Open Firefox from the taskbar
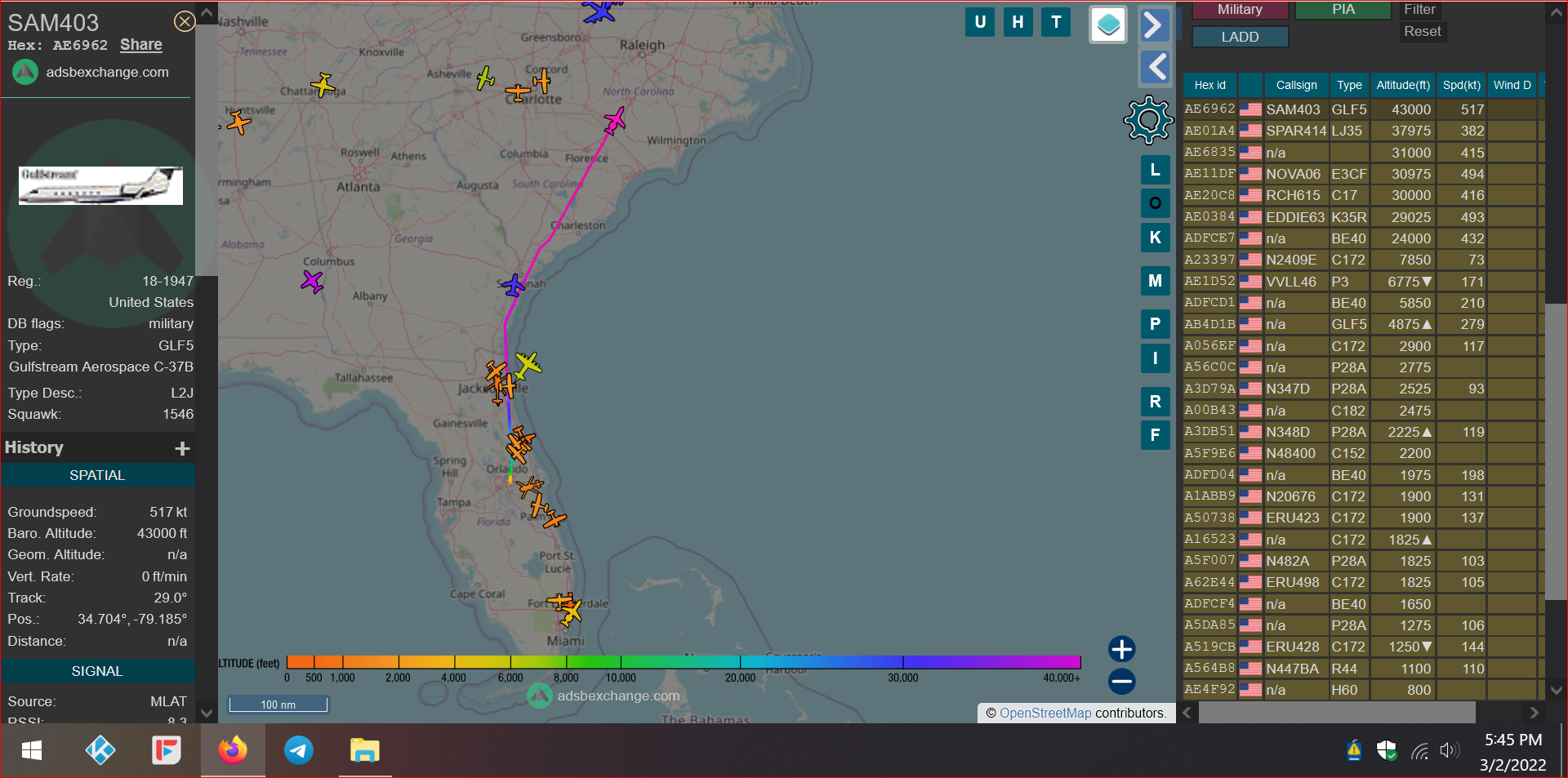 point(232,750)
